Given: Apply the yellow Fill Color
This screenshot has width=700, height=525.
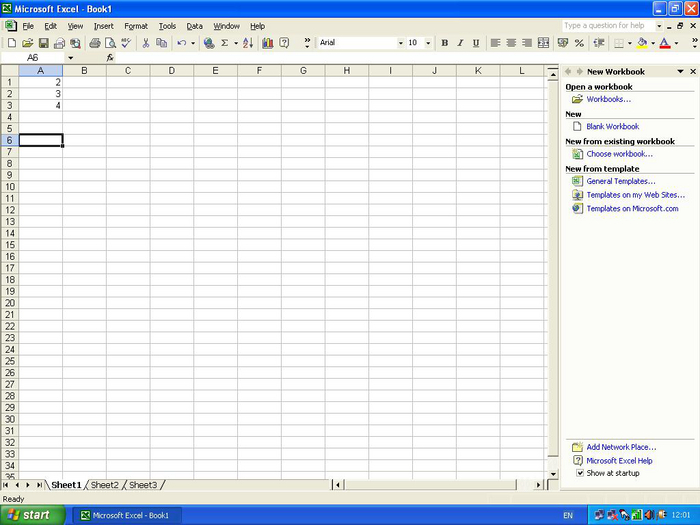Looking at the screenshot, I should 641,43.
